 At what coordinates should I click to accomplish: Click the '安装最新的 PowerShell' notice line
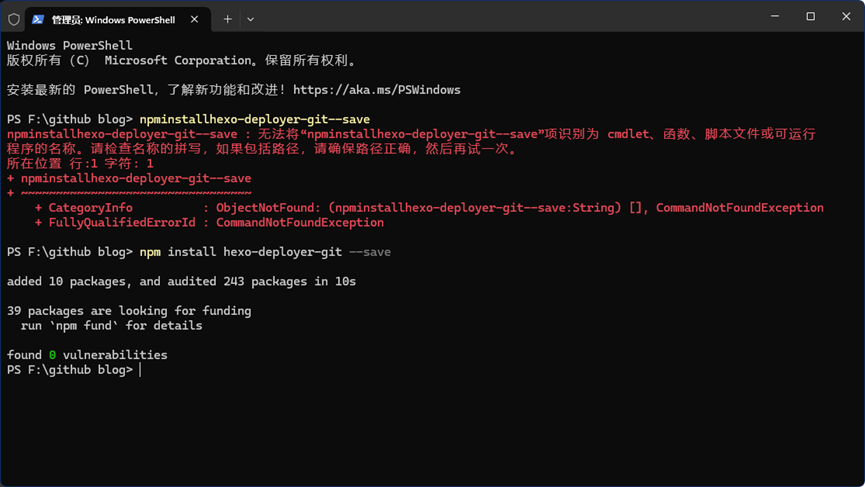click(233, 90)
